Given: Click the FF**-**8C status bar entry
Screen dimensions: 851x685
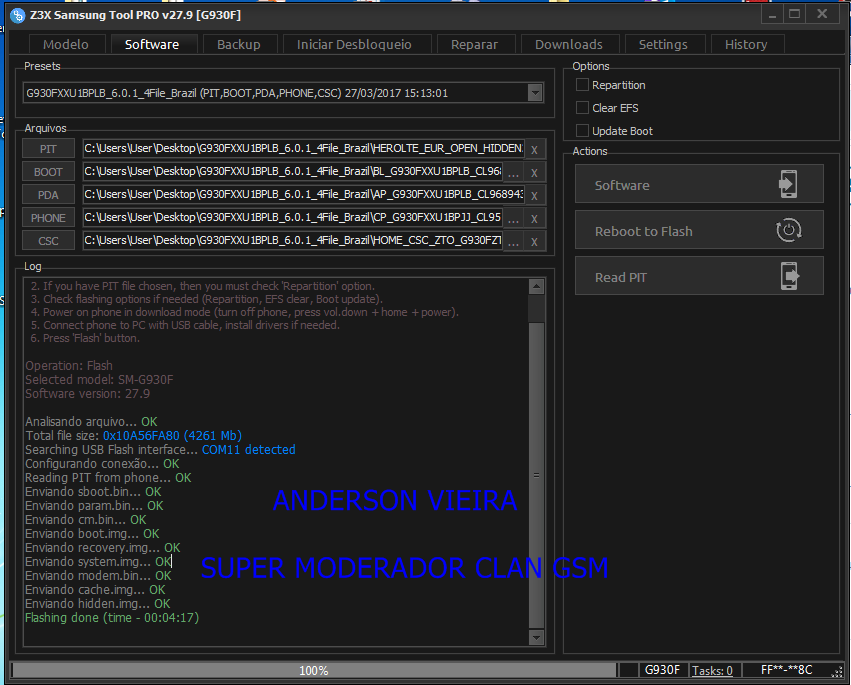Looking at the screenshot, I should [x=786, y=670].
